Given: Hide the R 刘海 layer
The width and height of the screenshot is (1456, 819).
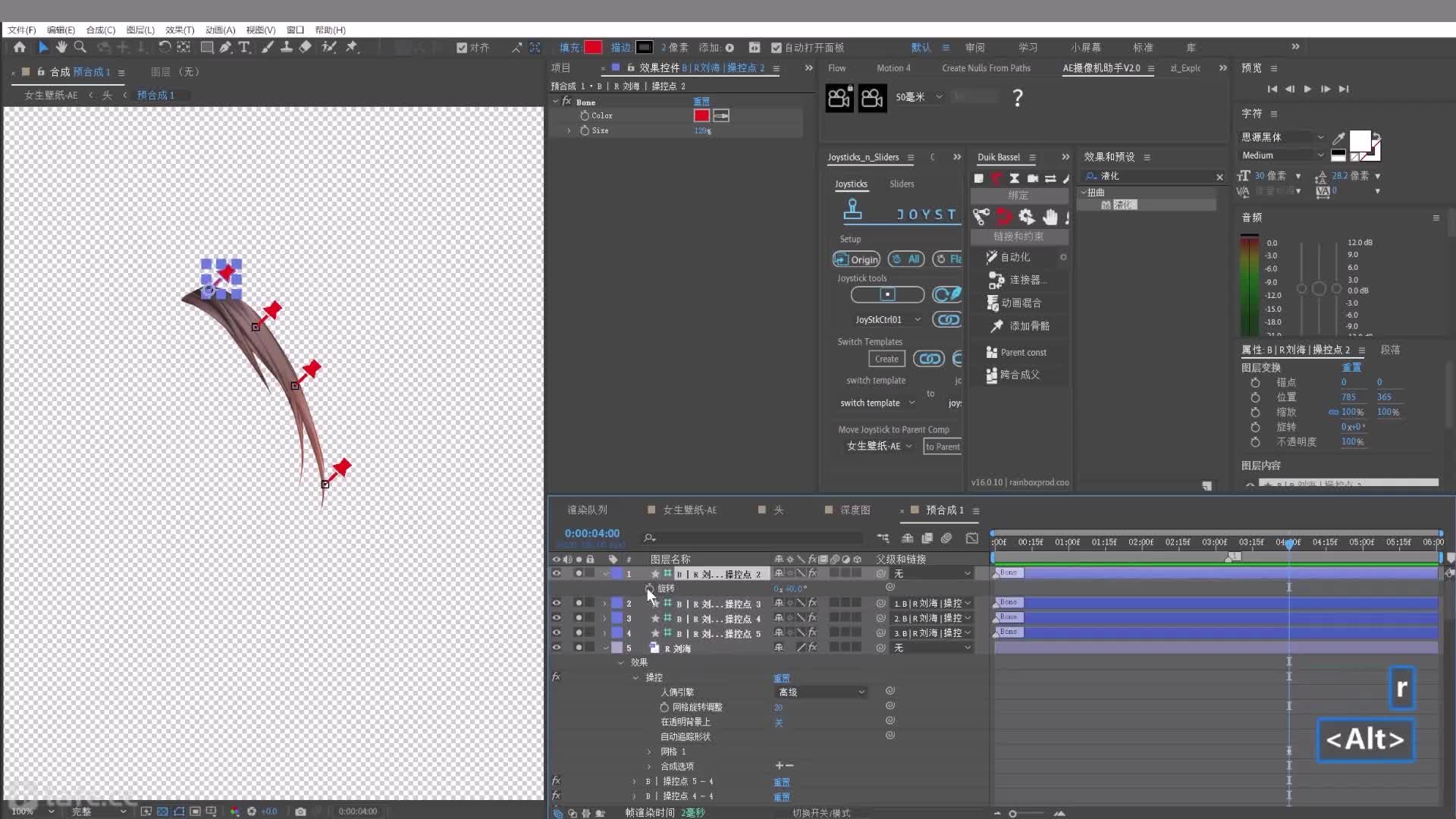Looking at the screenshot, I should click(557, 648).
